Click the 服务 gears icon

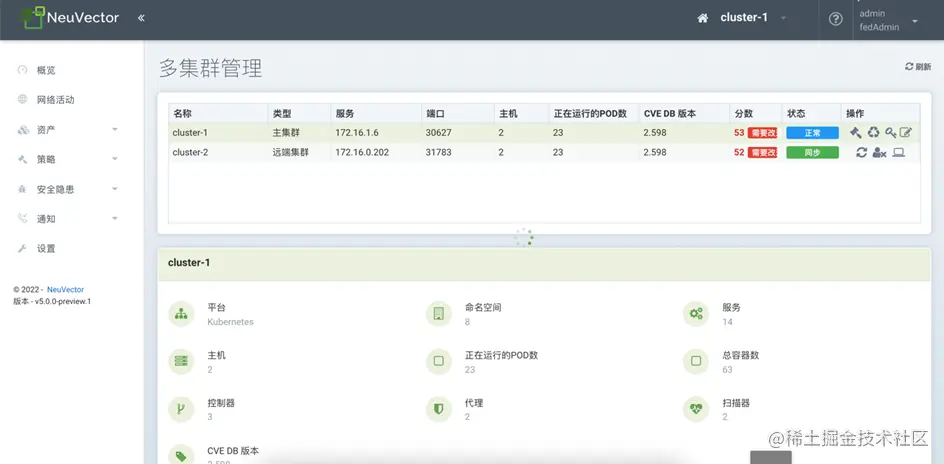click(696, 314)
